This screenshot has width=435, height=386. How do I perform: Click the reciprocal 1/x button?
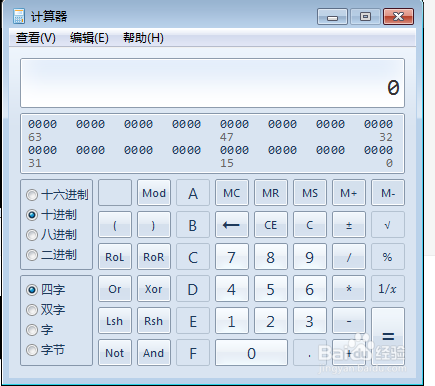click(388, 289)
